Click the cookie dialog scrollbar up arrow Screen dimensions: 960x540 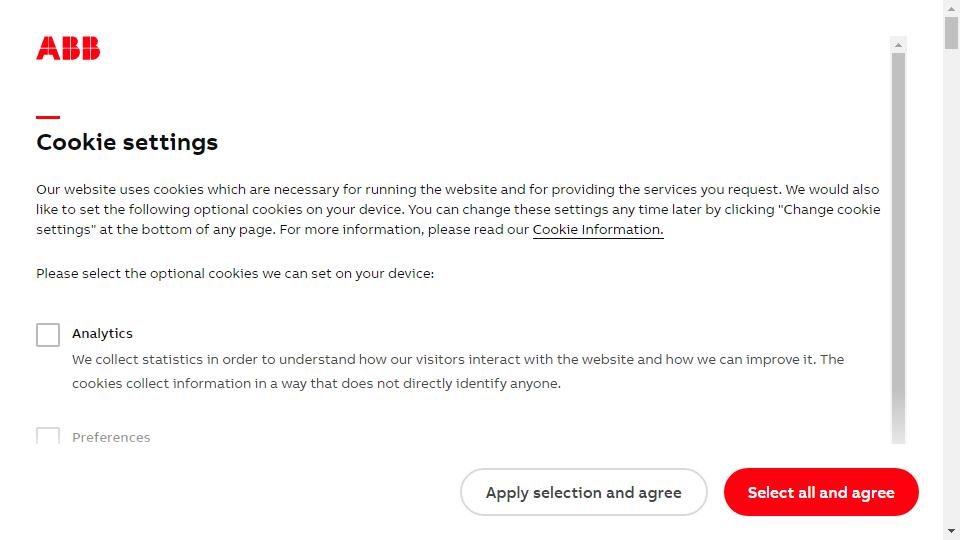pyautogui.click(x=898, y=45)
